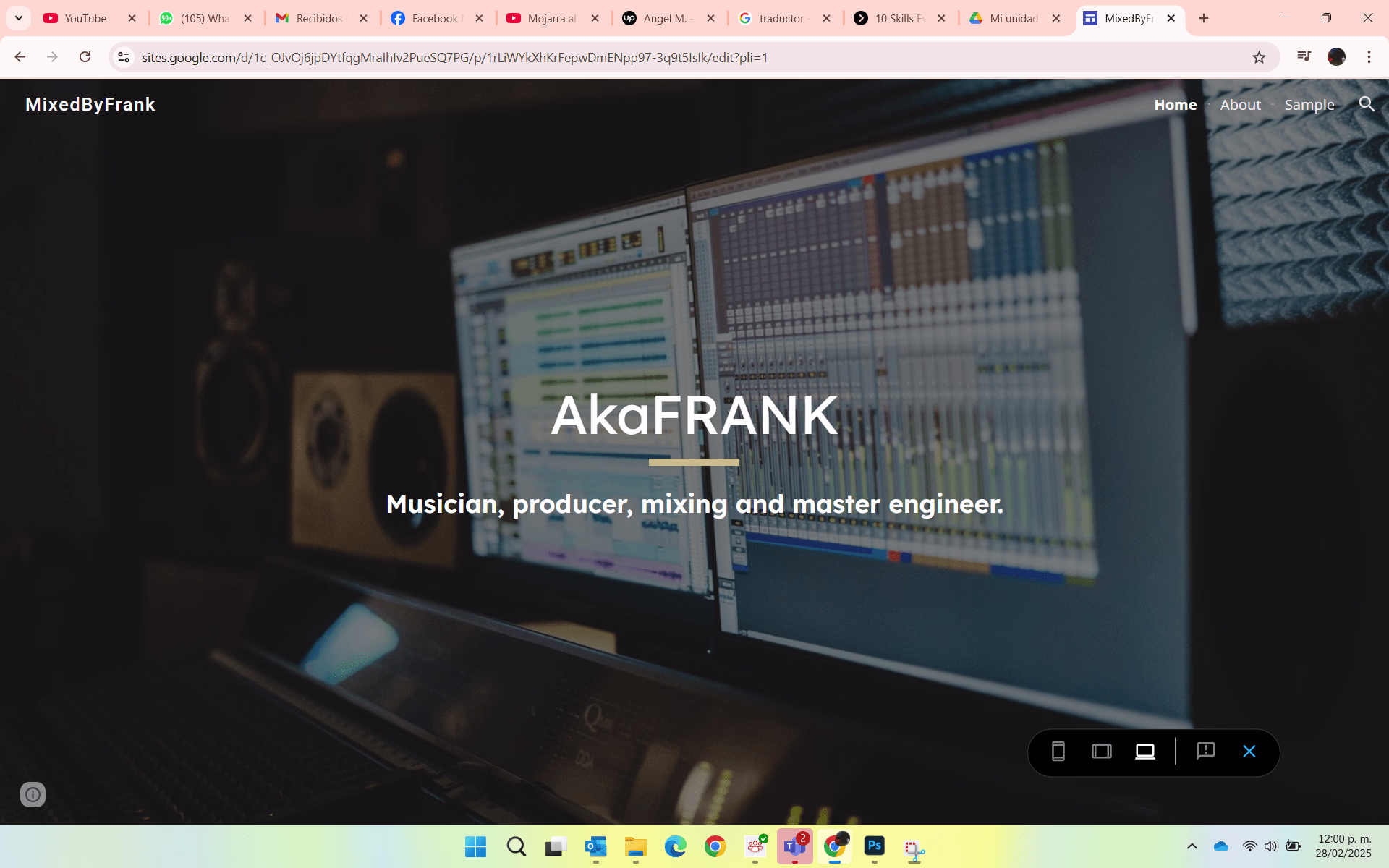Viewport: 1389px width, 868px height.
Task: Switch preview to phone view
Action: (x=1058, y=752)
